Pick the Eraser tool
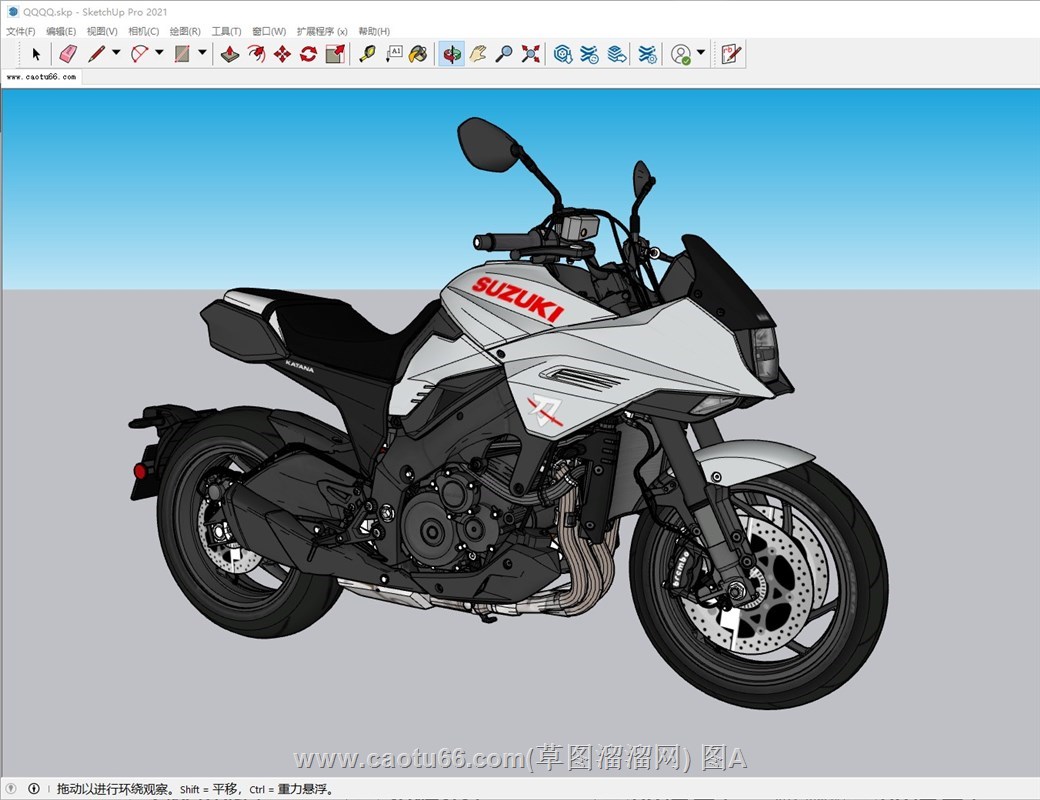 coord(67,54)
